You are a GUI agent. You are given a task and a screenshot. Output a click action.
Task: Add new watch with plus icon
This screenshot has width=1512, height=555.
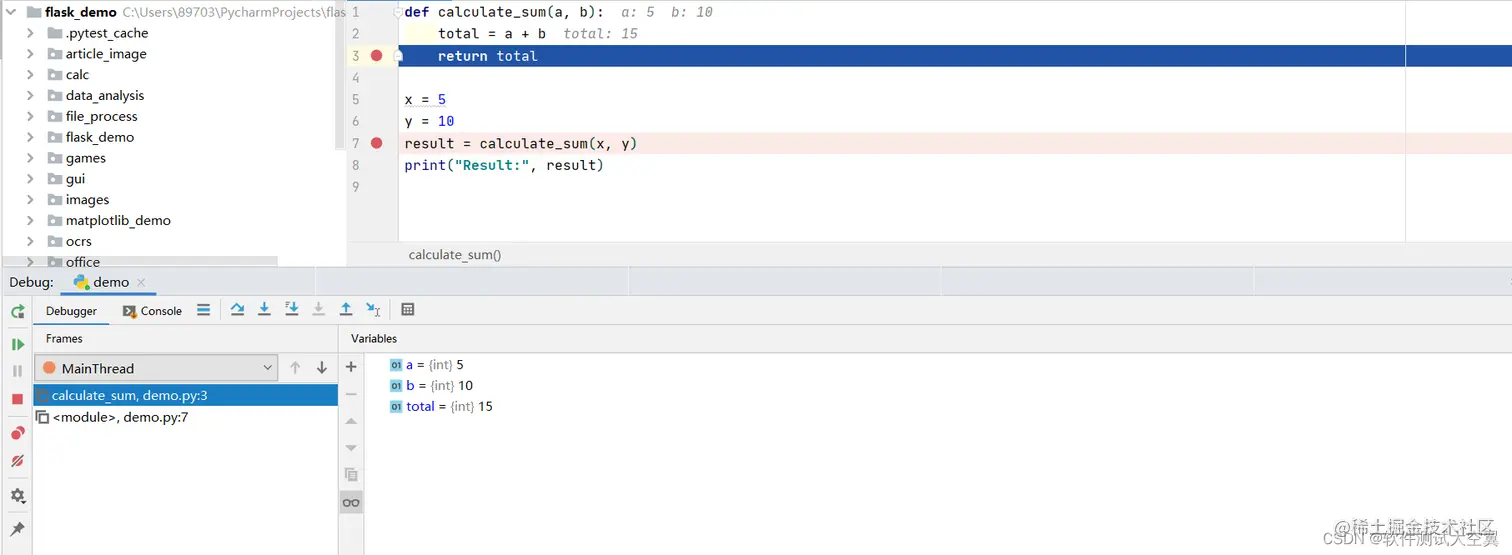351,367
